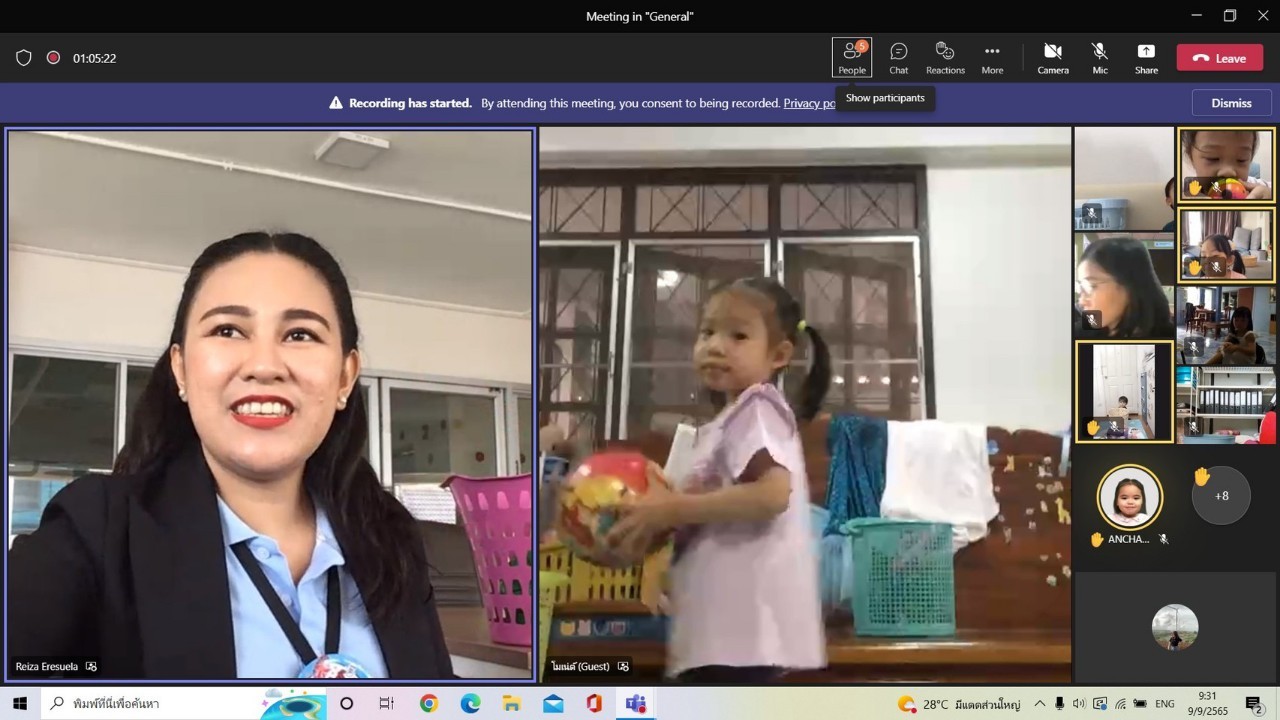The image size is (1280, 720).
Task: Click the shield security icon
Action: tap(24, 58)
